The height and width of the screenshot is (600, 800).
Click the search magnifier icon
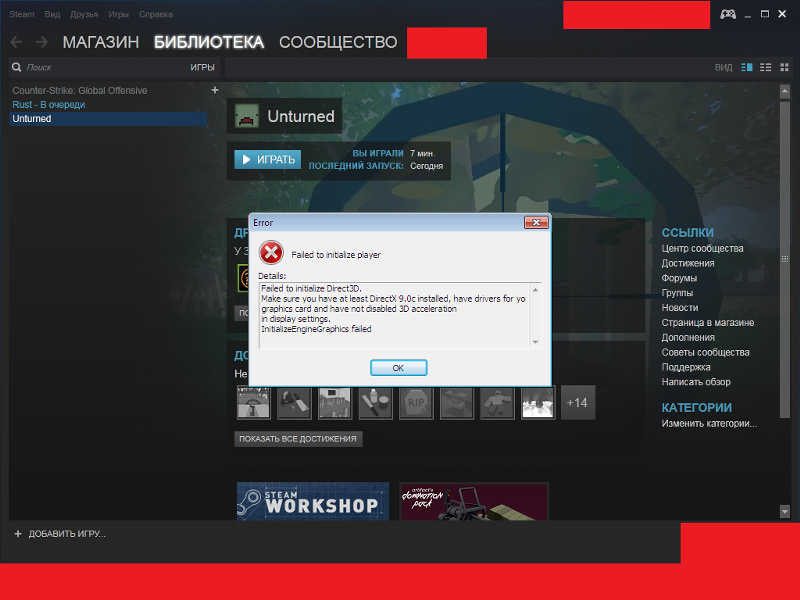(17, 67)
